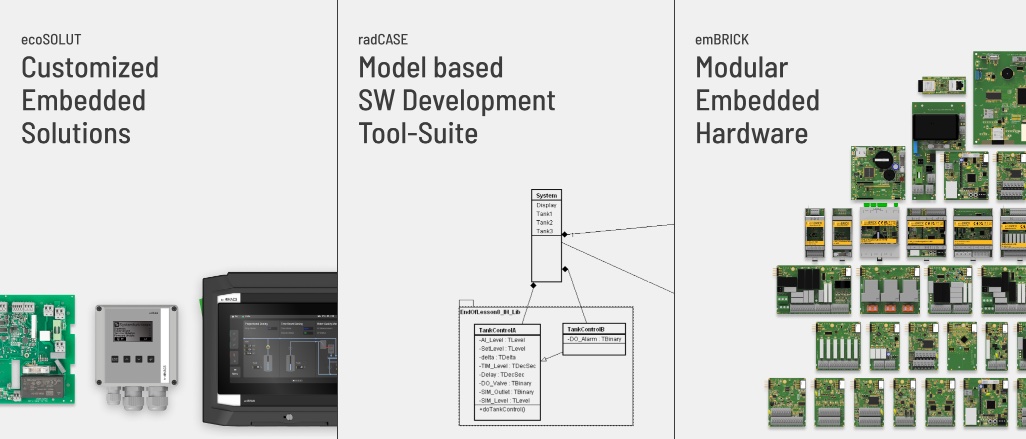The height and width of the screenshot is (439, 1026).
Task: Open the Customized Embedded Solutions heading
Action: point(90,100)
